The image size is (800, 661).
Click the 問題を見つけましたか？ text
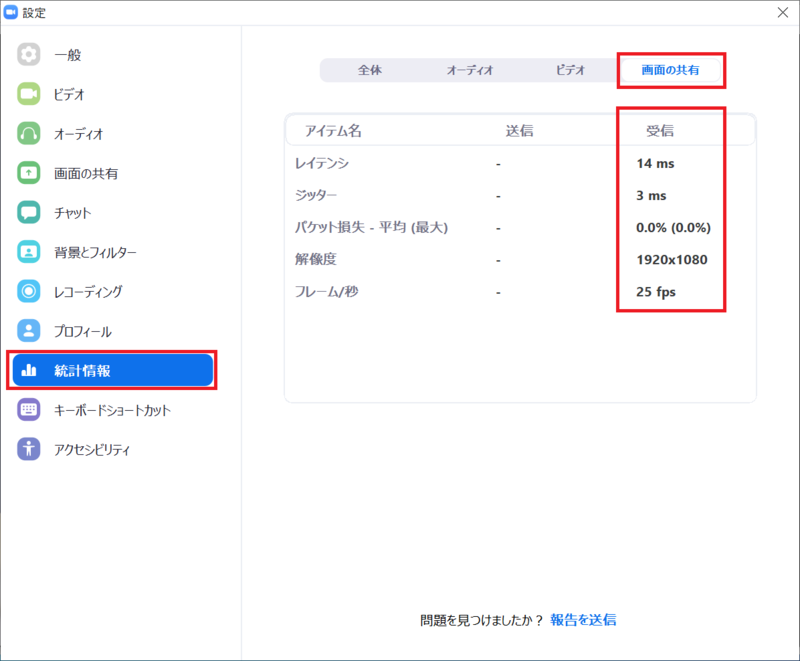click(x=482, y=620)
